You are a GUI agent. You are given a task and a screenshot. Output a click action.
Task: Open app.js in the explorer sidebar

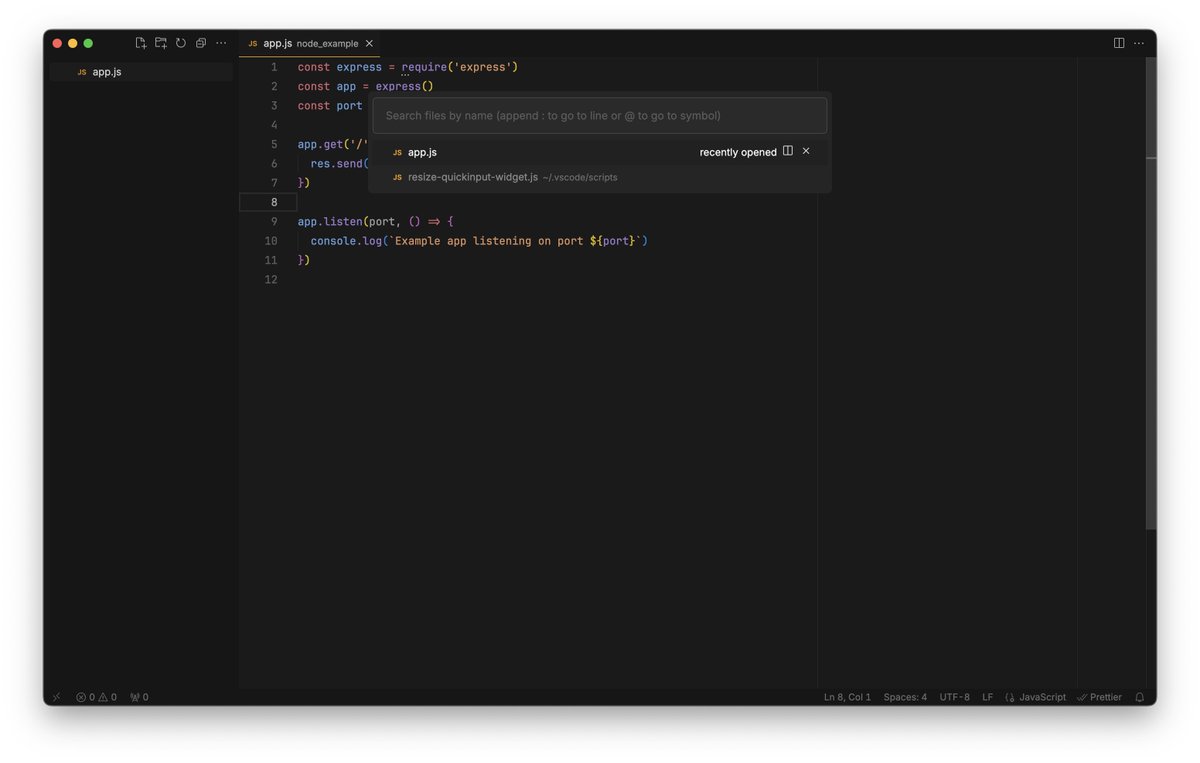coord(141,72)
